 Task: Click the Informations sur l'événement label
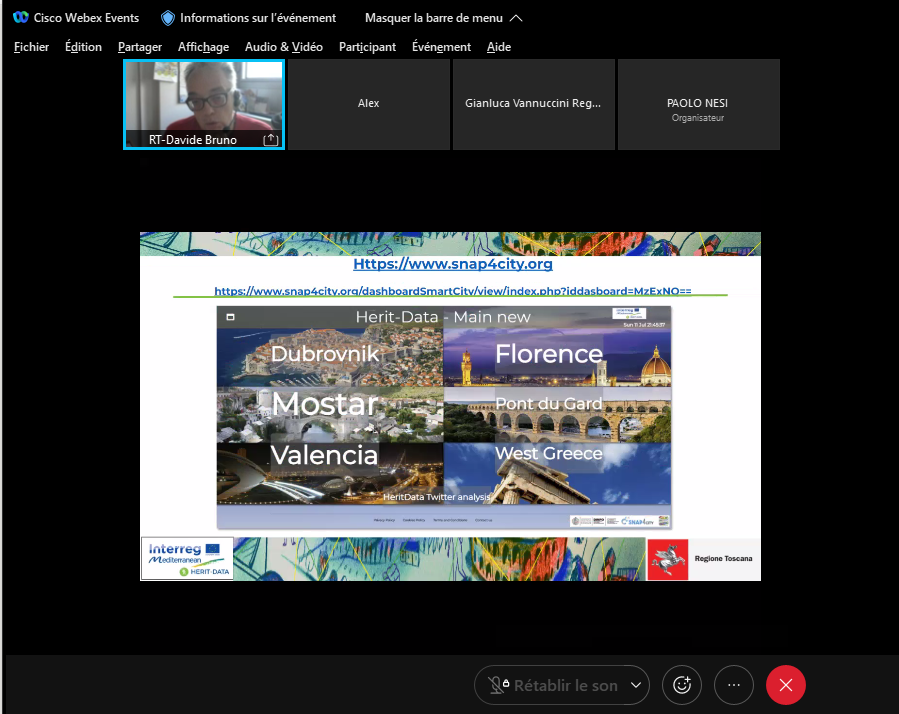click(x=258, y=18)
